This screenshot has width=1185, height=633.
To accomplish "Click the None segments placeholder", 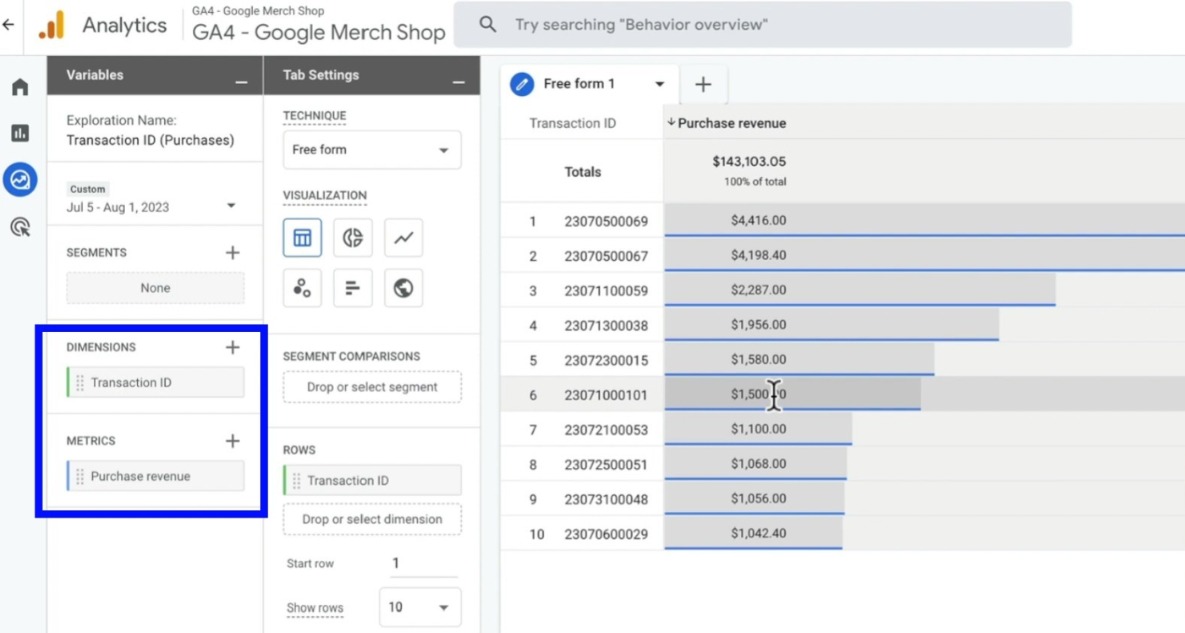I will [156, 289].
